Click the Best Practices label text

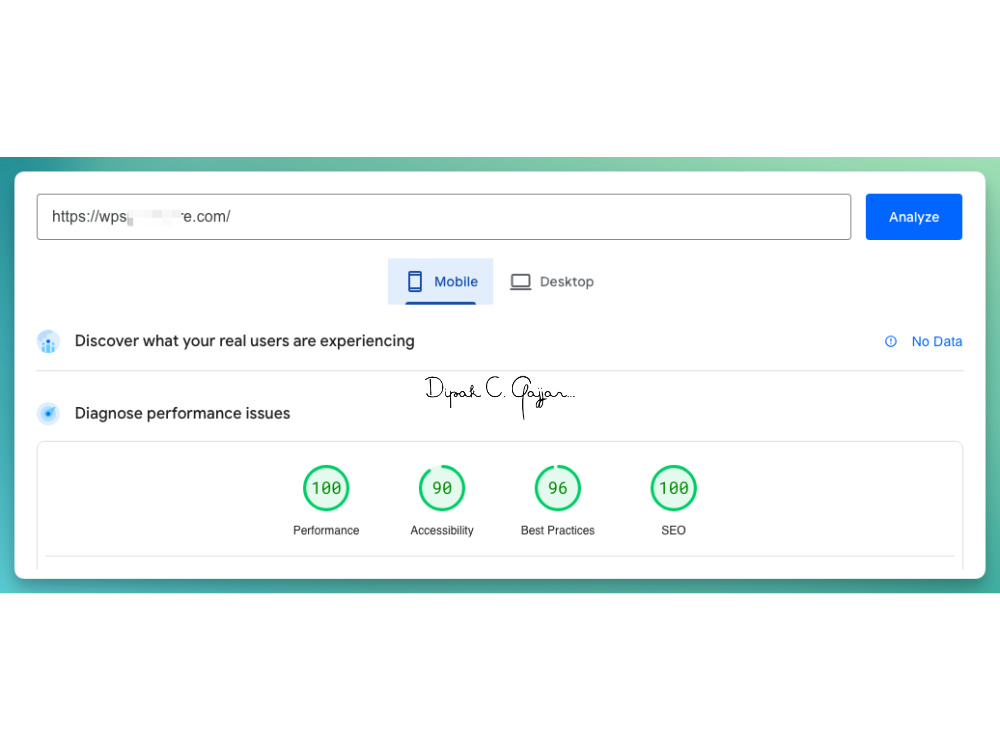point(557,530)
